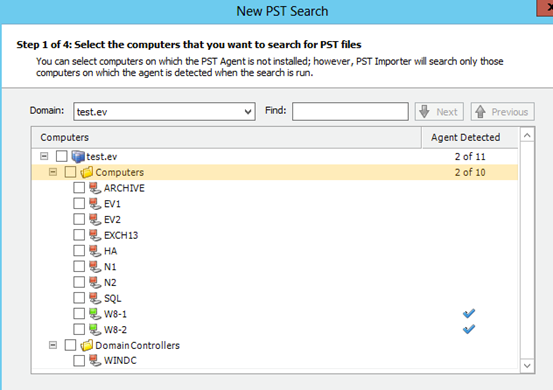Image resolution: width=553 pixels, height=390 pixels.
Task: Click into the Find text field
Action: 350,112
